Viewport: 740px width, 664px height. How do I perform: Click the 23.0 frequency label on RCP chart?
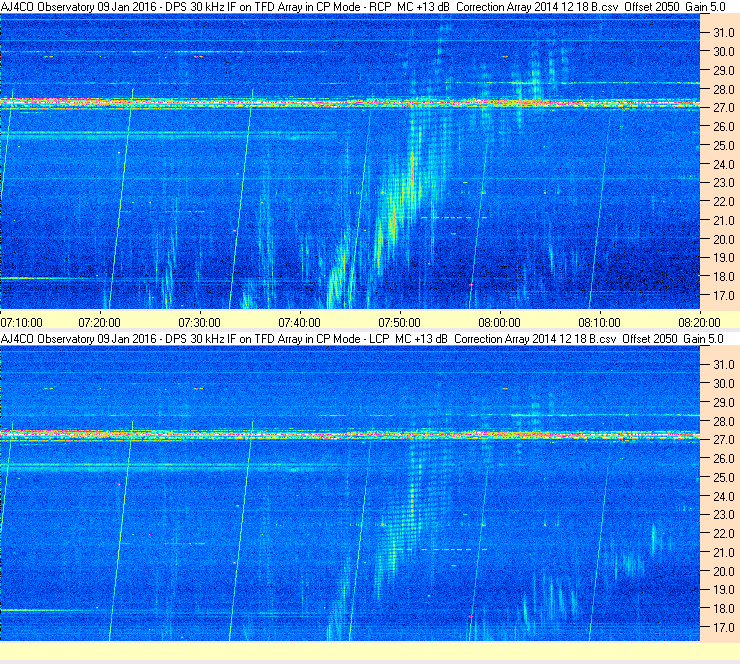(724, 183)
